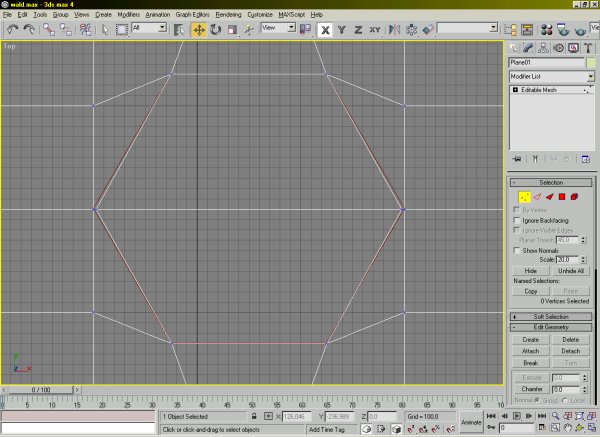Expand the Soft Selection rollout
This screenshot has width=600, height=437.
(x=552, y=317)
